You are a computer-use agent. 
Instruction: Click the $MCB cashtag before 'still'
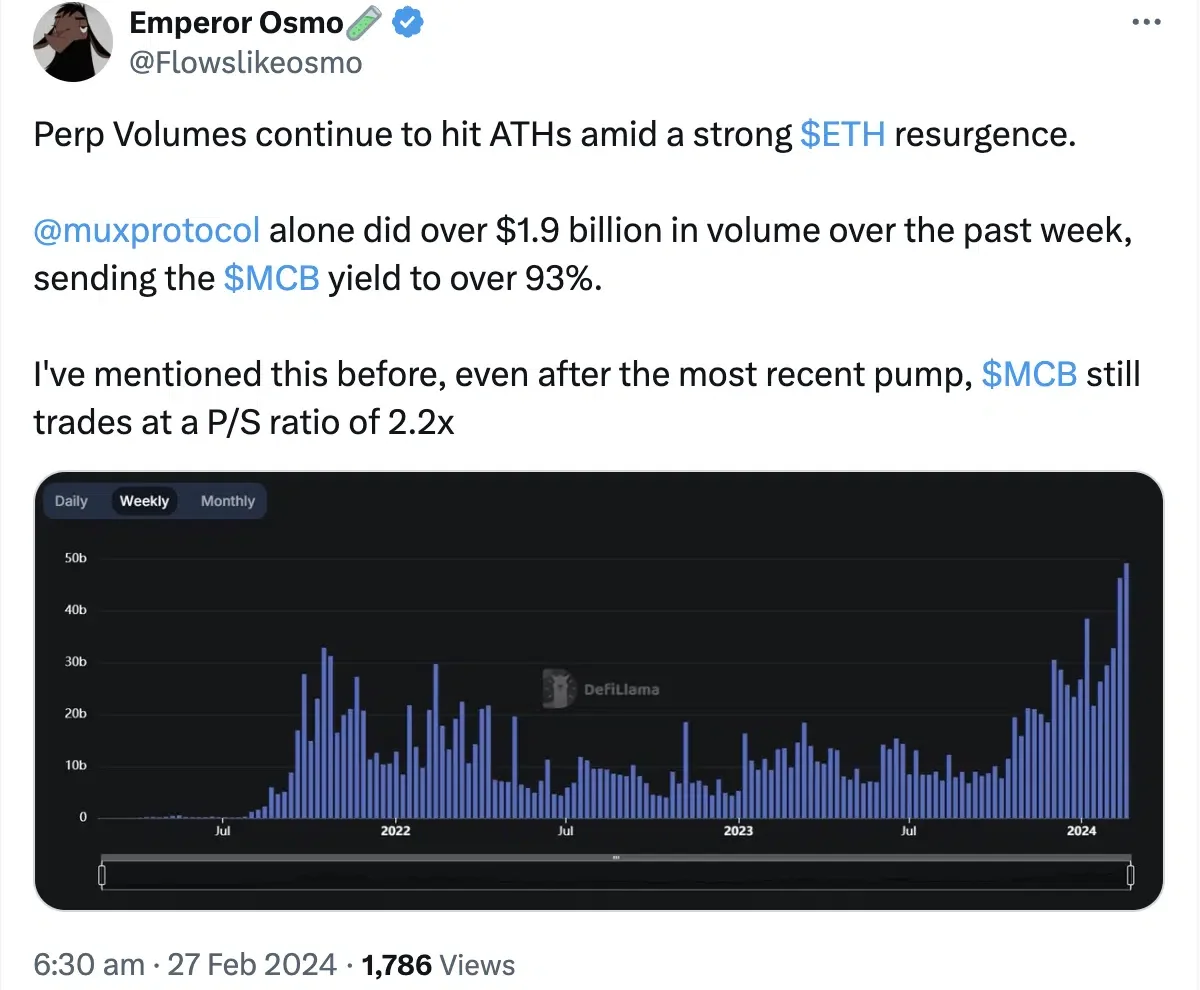pyautogui.click(x=1030, y=375)
